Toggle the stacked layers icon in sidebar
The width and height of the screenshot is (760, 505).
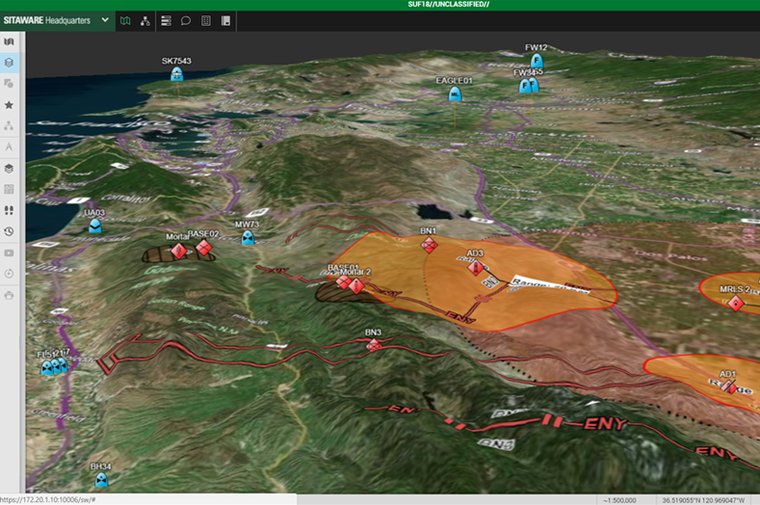[x=9, y=168]
